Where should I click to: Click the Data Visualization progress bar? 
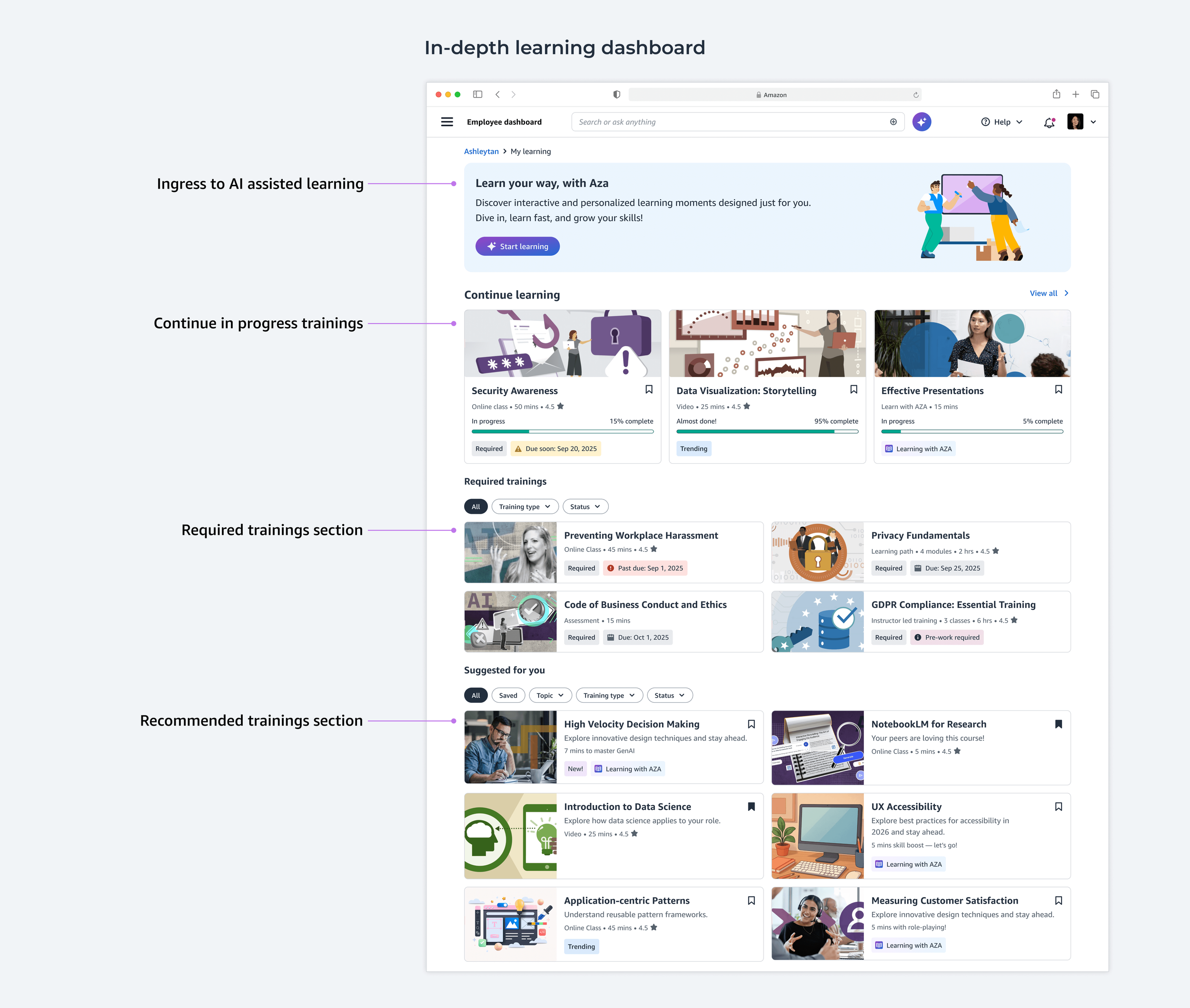767,432
